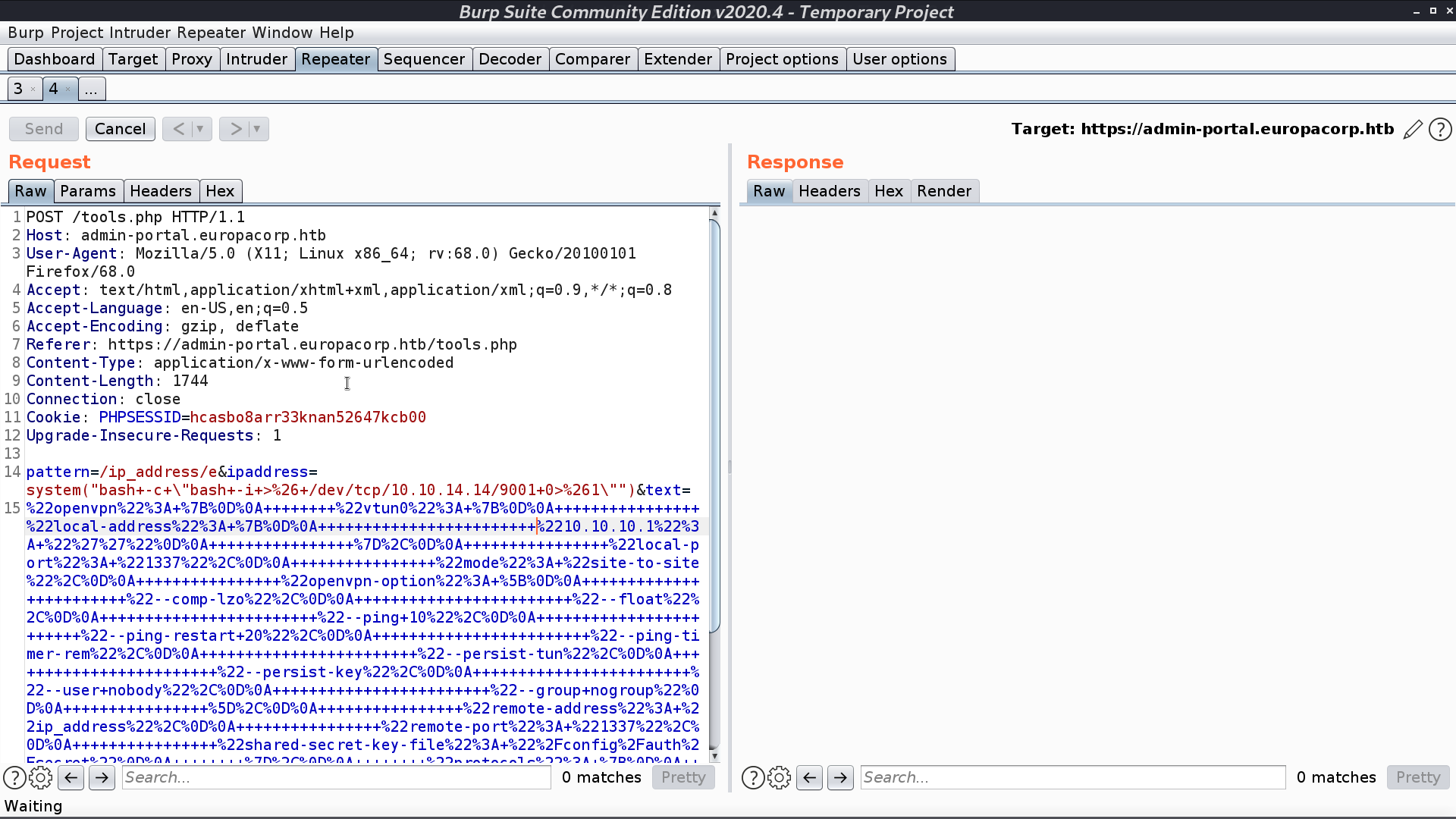The width and height of the screenshot is (1456, 819).
Task: Switch to the Extender tab
Action: coord(679,59)
